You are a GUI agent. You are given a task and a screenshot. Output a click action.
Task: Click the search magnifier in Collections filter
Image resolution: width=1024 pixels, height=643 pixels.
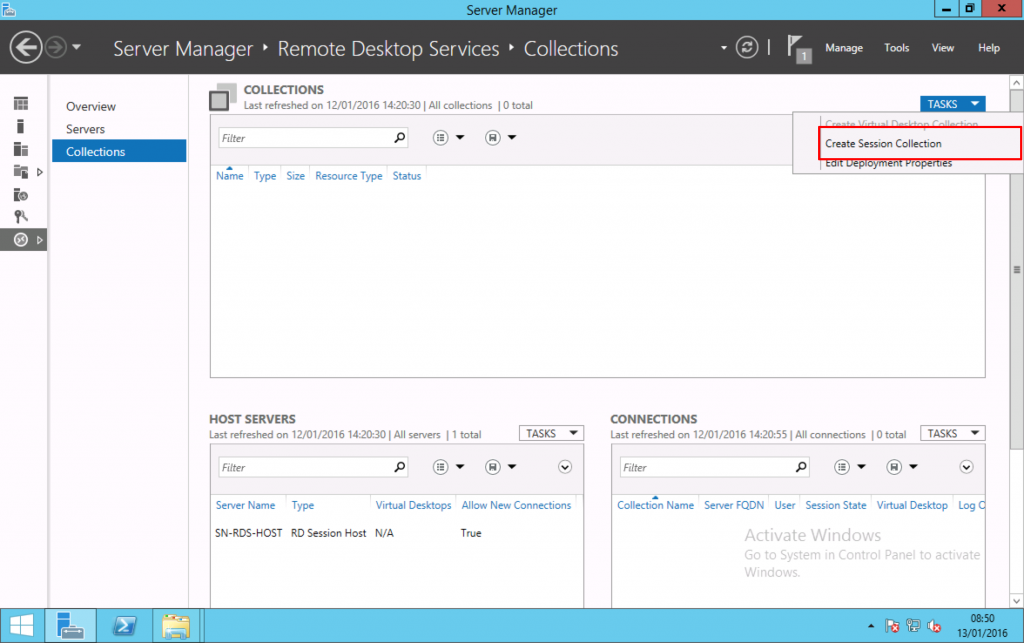pos(400,138)
